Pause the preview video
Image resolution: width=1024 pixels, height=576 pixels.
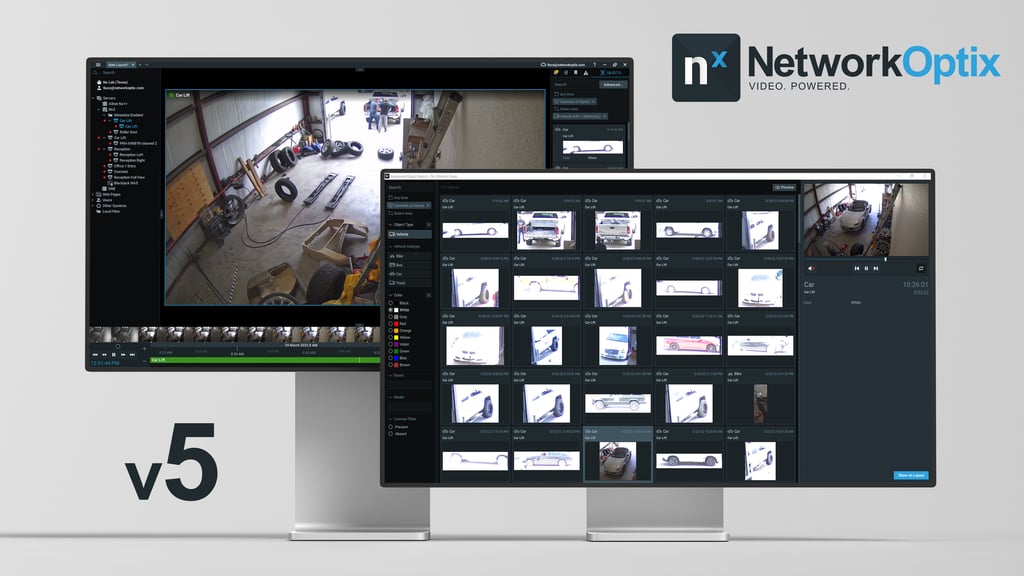[867, 268]
